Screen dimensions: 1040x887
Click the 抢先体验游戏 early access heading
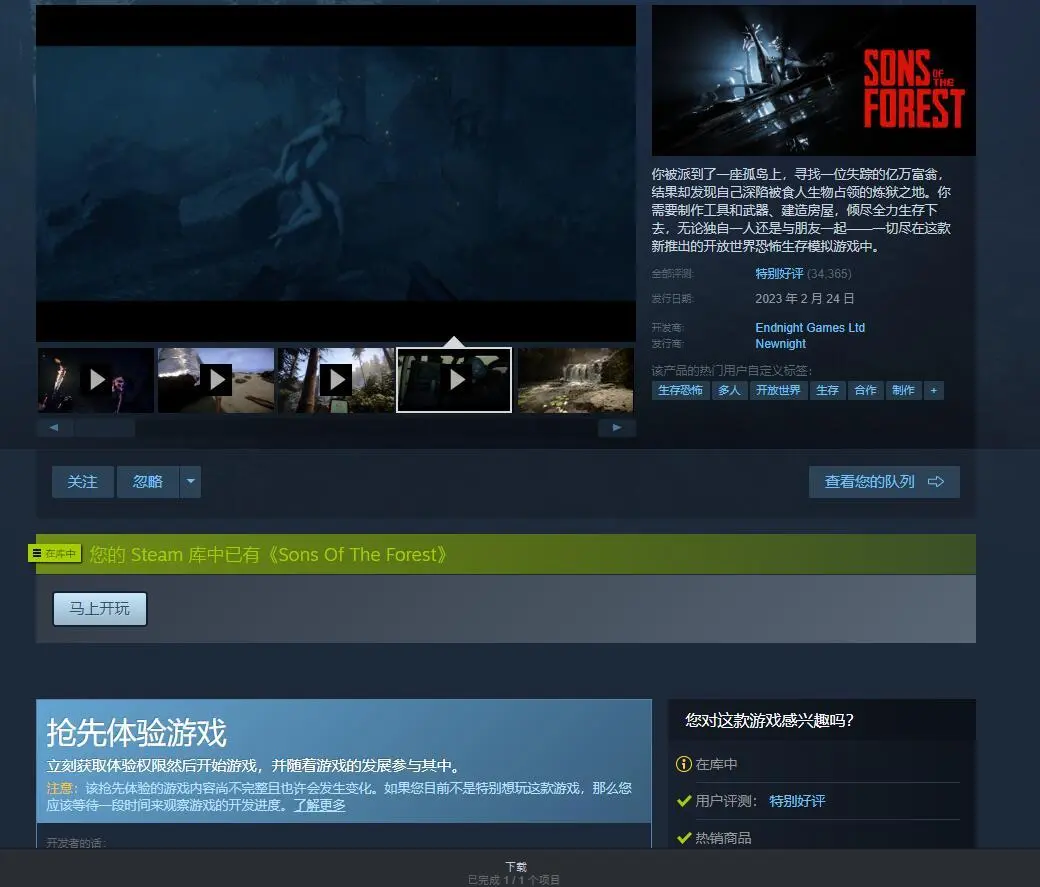137,733
